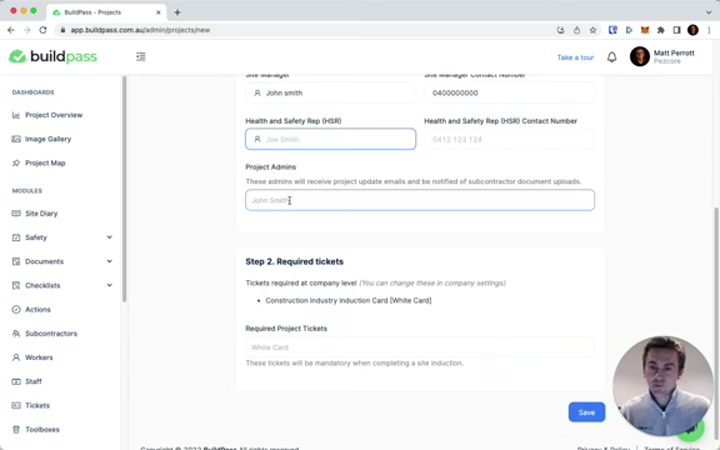Click the presenter webcam thumbnail
720x450 pixels.
[x=662, y=386]
